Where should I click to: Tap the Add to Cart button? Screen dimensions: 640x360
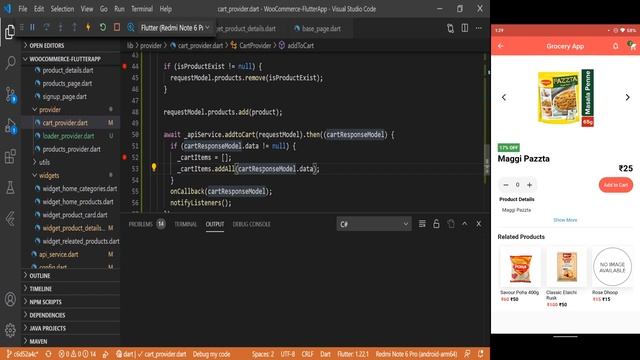[x=616, y=185]
